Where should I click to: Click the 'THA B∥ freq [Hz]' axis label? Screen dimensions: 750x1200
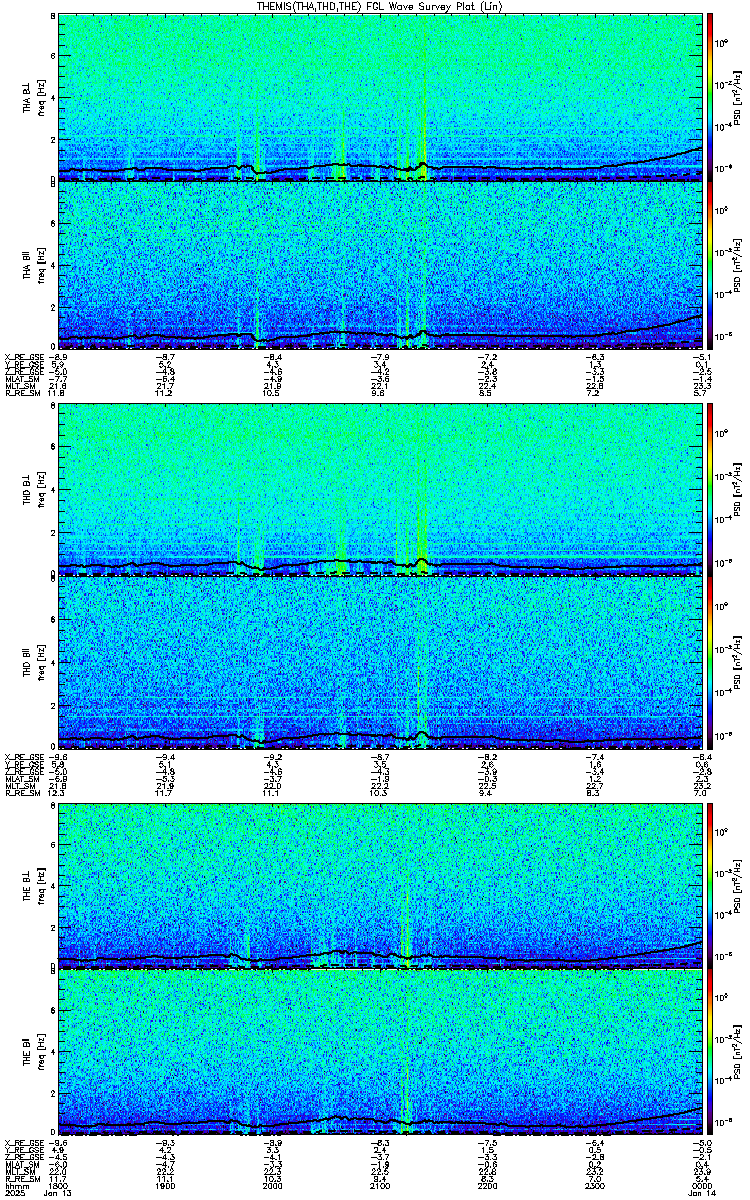pos(32,266)
